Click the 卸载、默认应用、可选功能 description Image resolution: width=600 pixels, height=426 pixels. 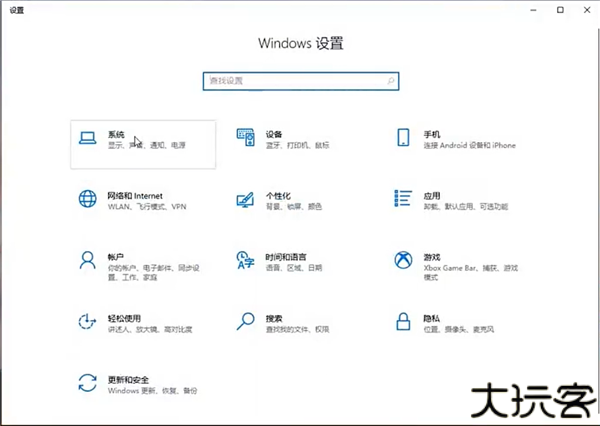(466, 207)
